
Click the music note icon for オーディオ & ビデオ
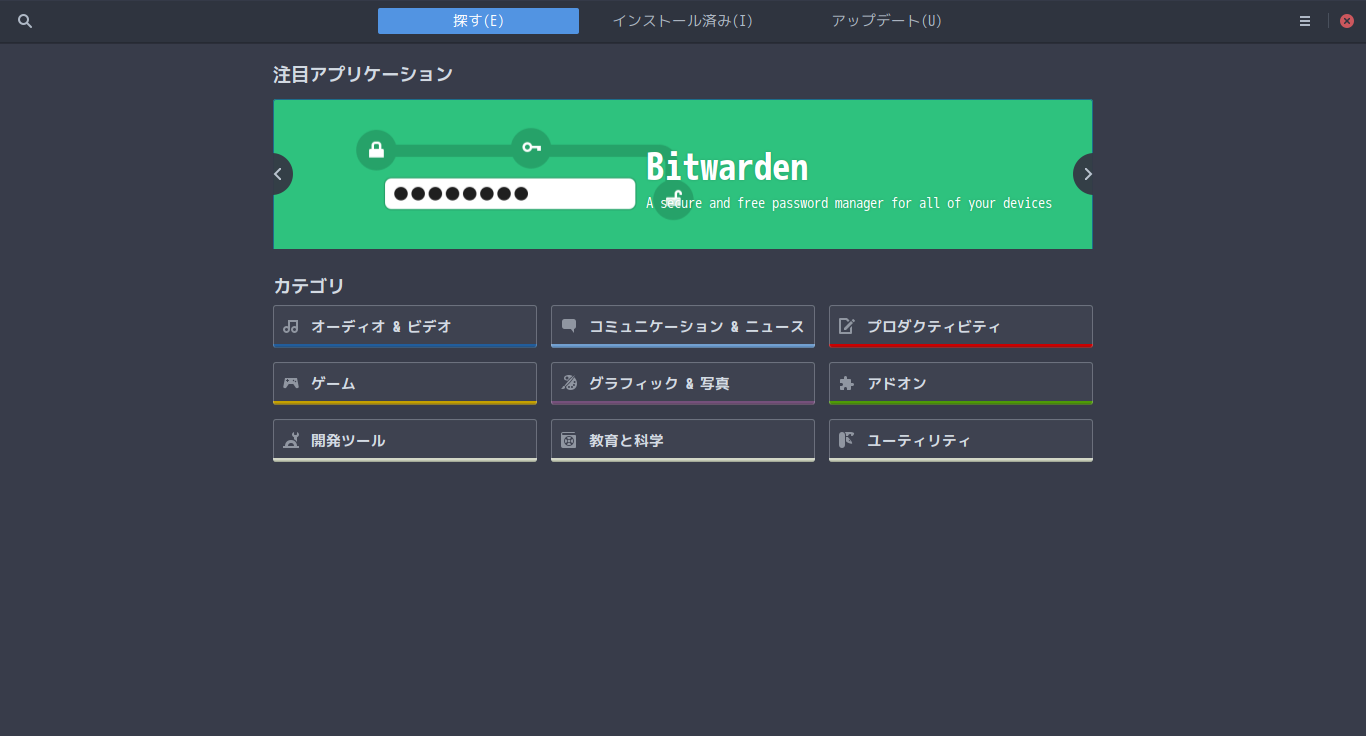click(291, 326)
